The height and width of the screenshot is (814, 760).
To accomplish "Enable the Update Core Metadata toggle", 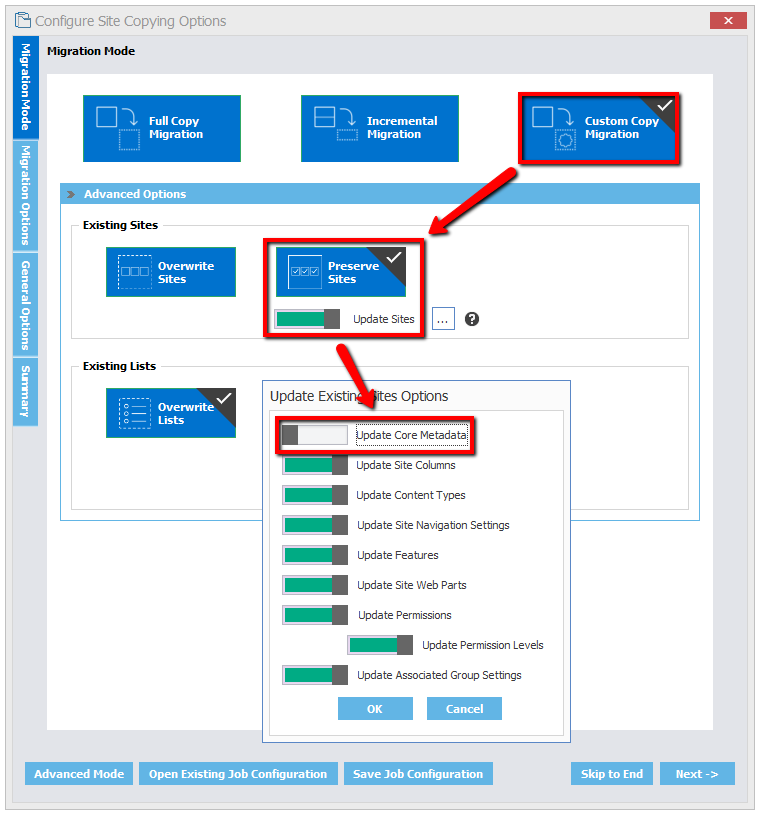I will tap(314, 435).
